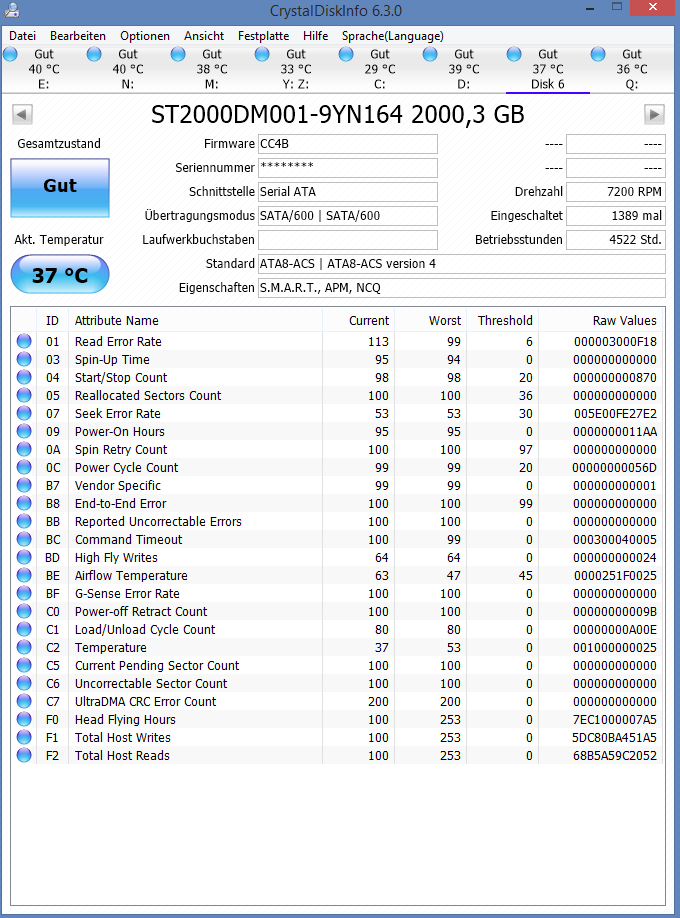Click the Firmware field CC4B
The image size is (680, 918).
[x=348, y=144]
